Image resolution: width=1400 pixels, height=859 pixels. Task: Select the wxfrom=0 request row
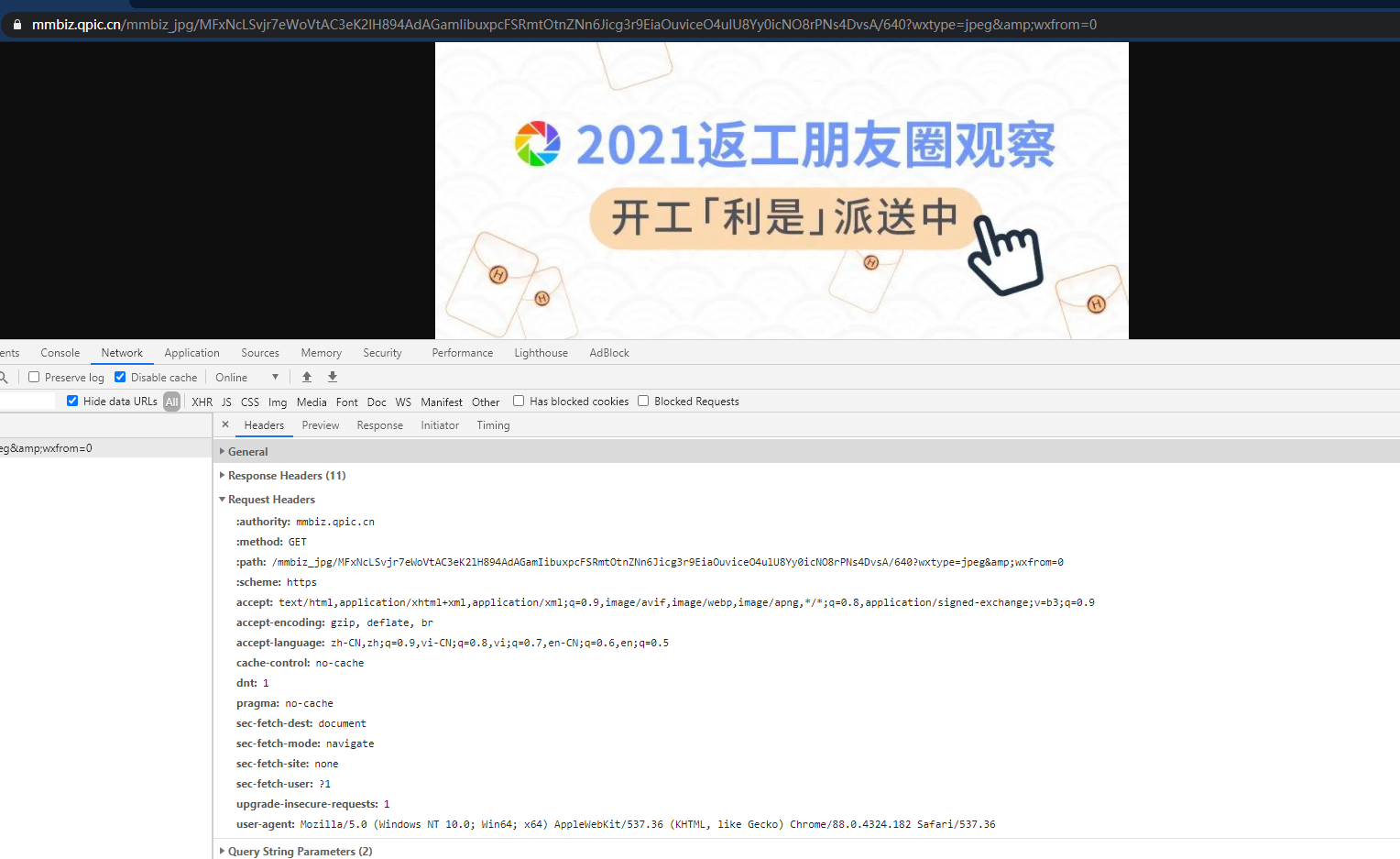point(105,448)
